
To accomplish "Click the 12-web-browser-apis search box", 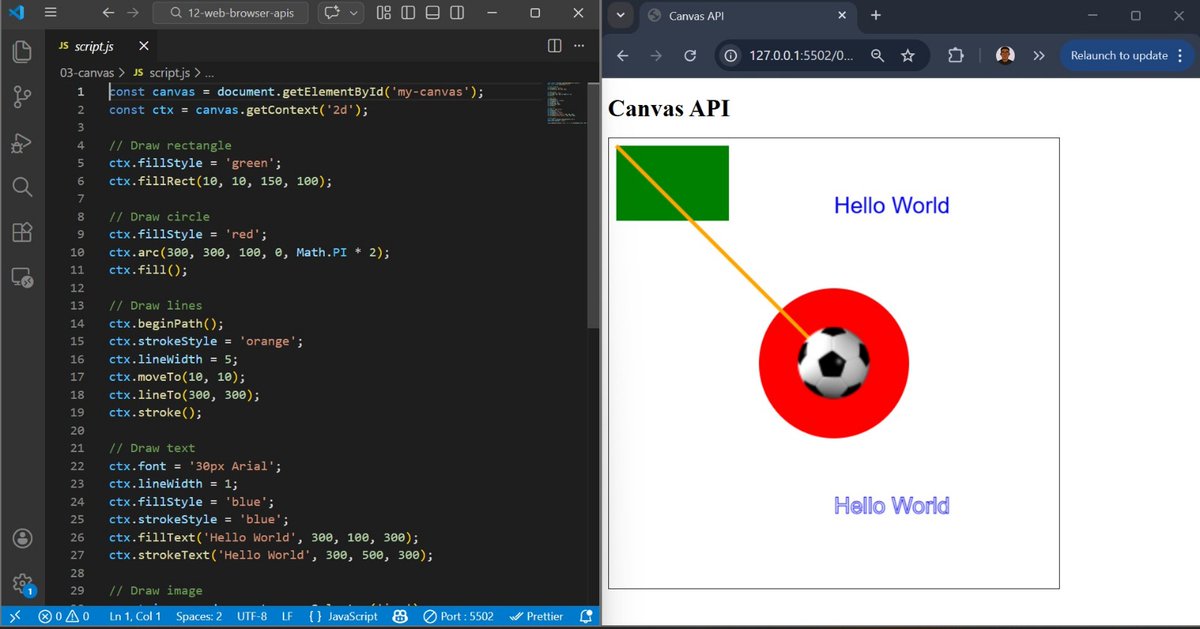I will click(x=231, y=13).
